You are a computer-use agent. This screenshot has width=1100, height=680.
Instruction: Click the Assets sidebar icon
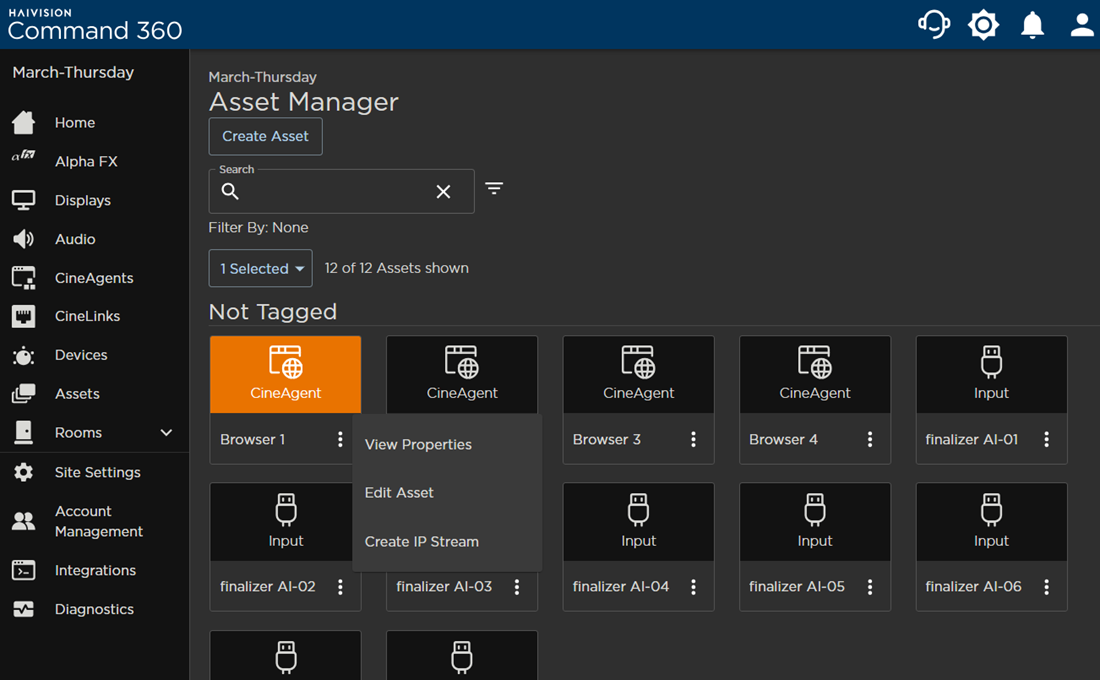(x=23, y=394)
